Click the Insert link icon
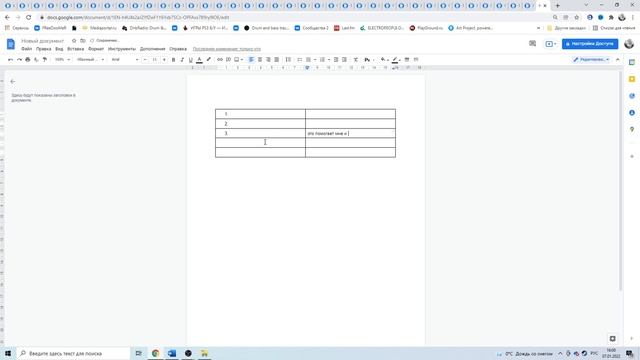 click(x=220, y=60)
